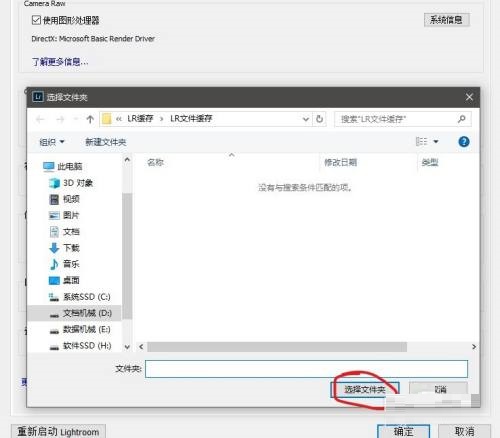This screenshot has height=438, width=500.
Task: Sort by the 修改日期 column header
Action: point(340,162)
